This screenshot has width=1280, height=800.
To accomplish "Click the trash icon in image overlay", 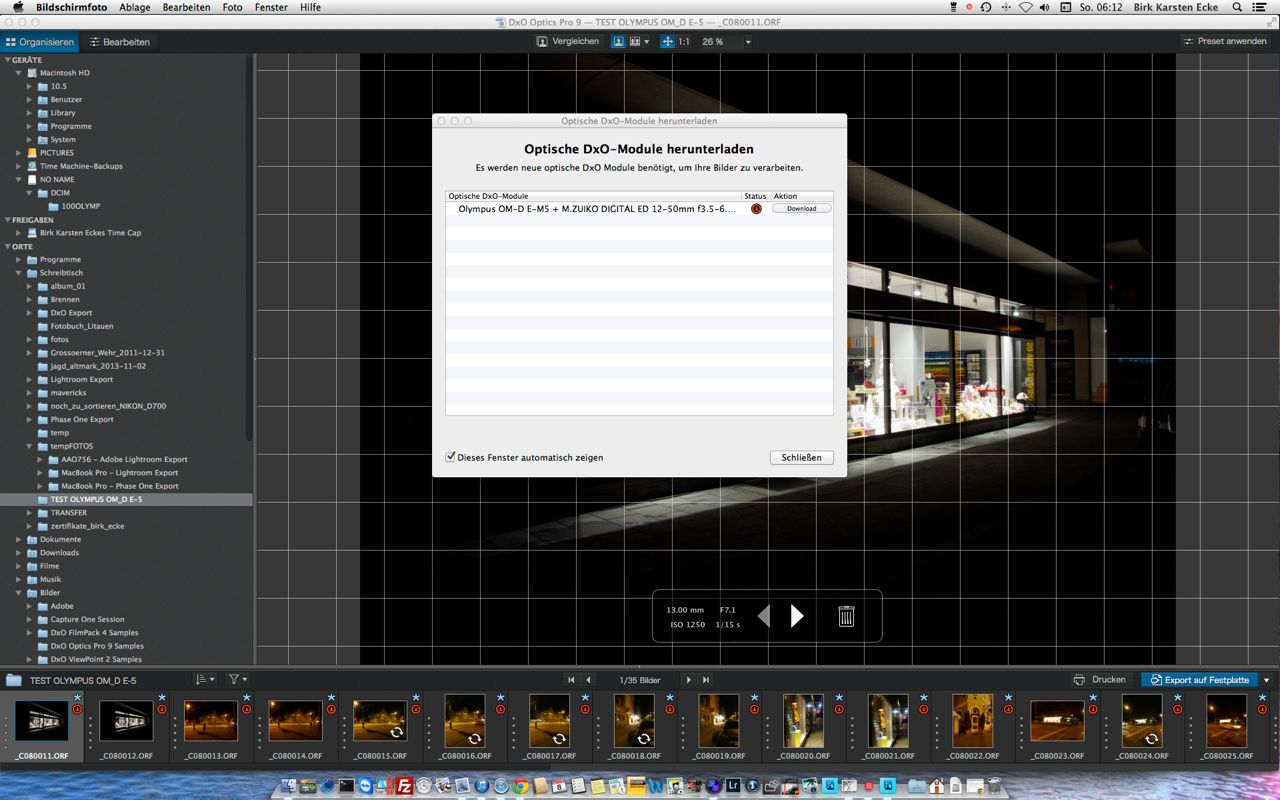I will pyautogui.click(x=846, y=616).
